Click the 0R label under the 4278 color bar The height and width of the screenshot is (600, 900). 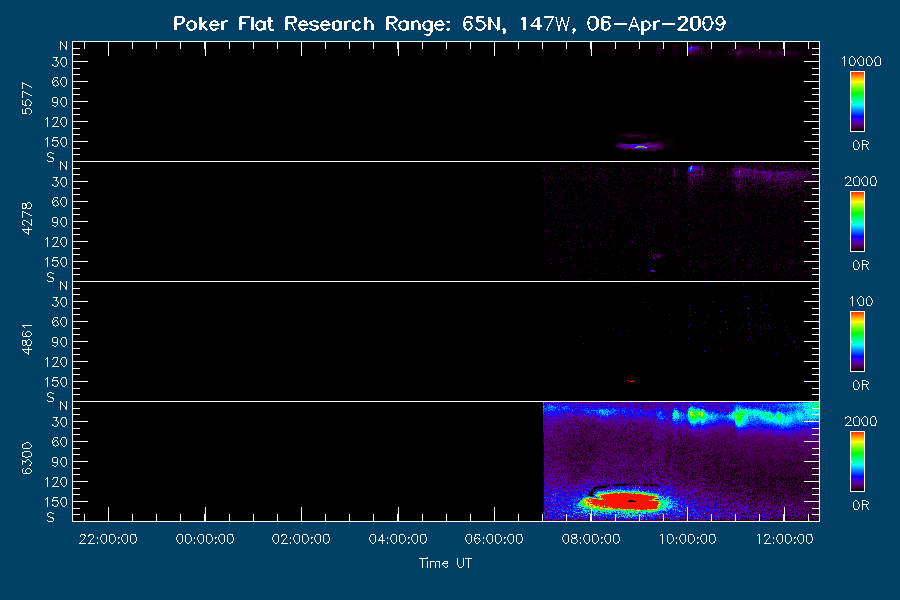(860, 265)
